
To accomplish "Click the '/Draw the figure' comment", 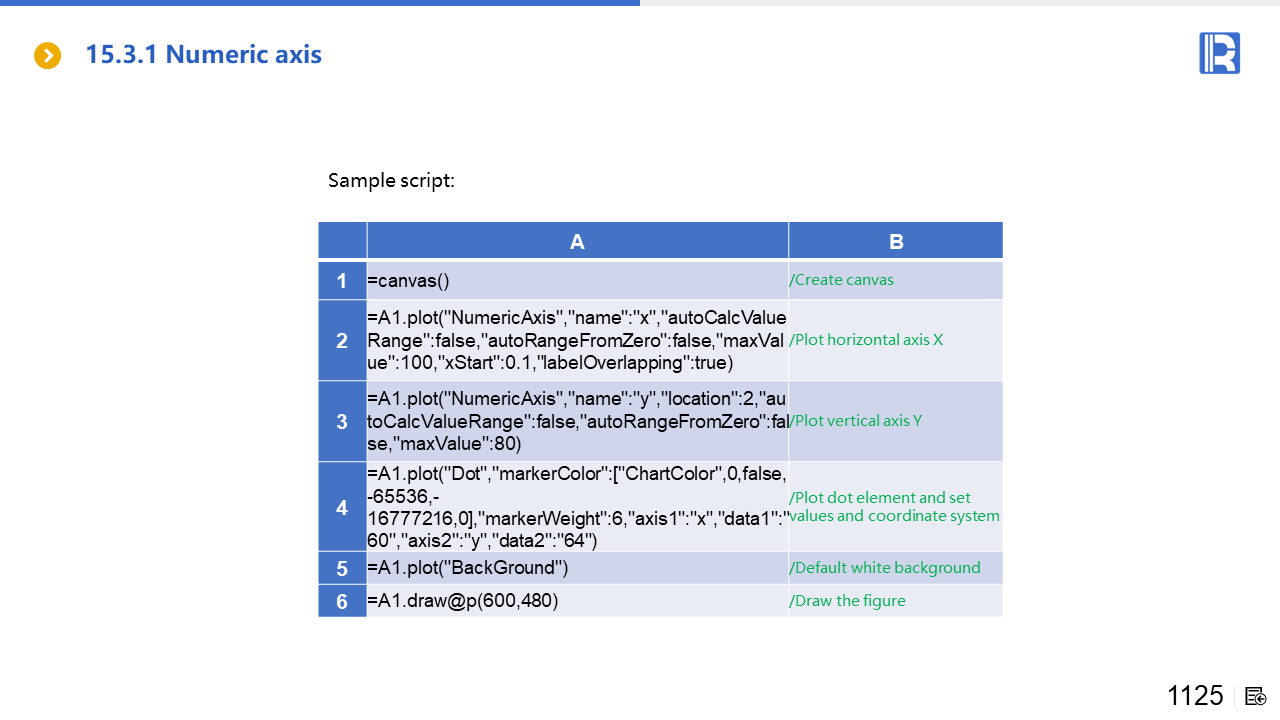I will point(847,601).
